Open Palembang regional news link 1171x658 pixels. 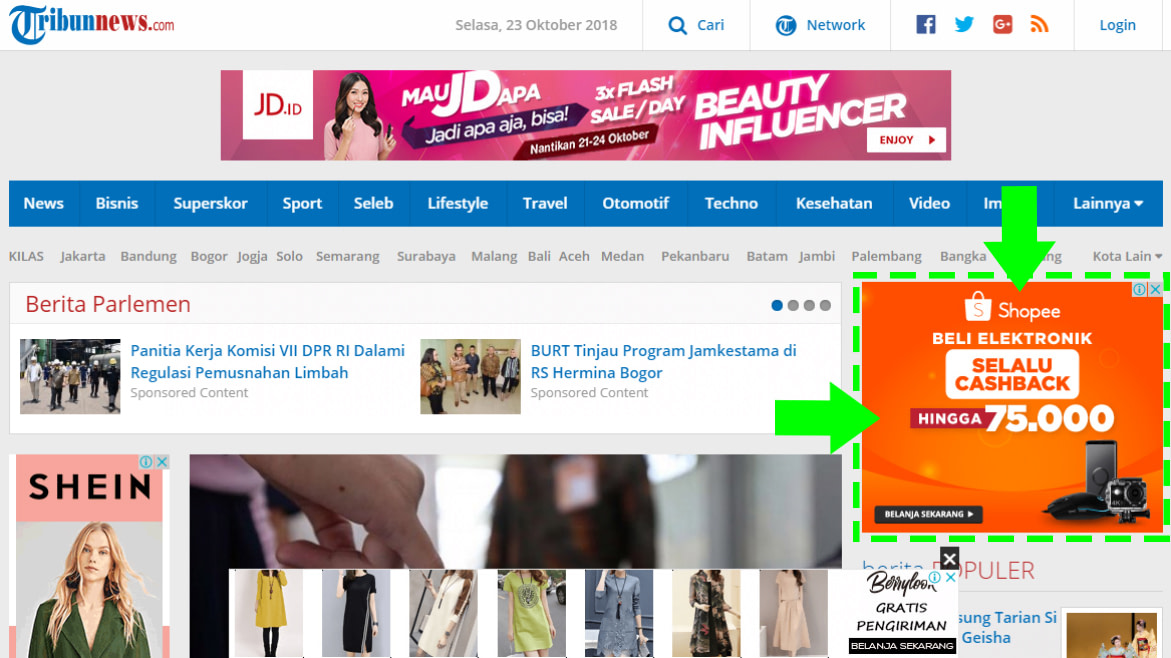[886, 256]
